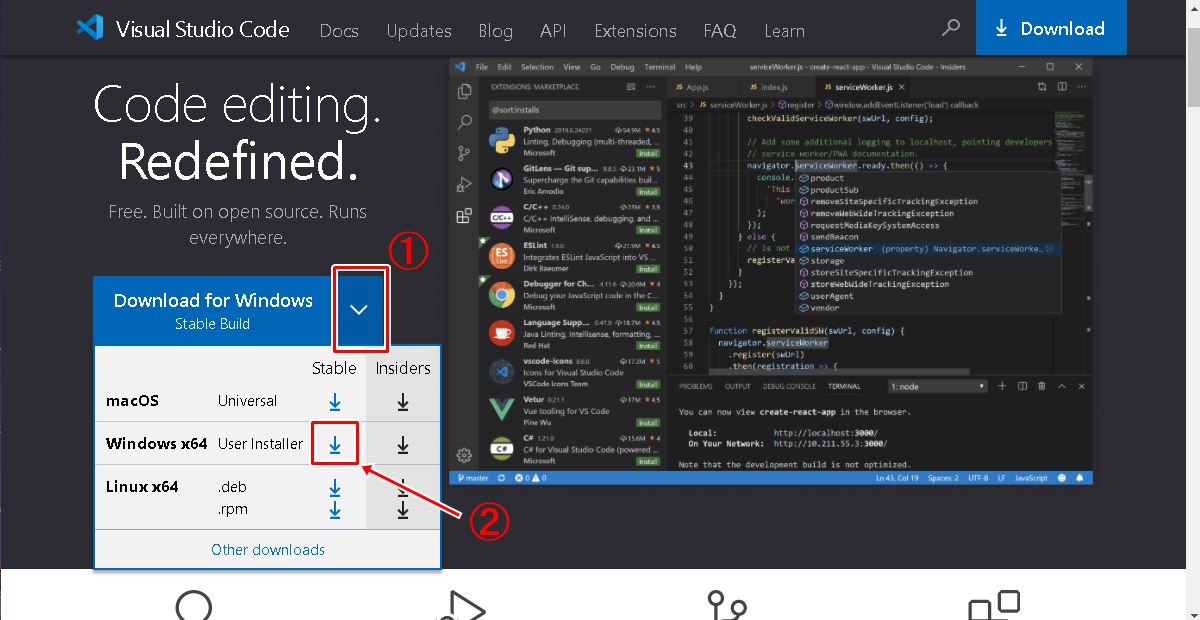Install the ESLint extension
1200x620 pixels.
click(x=647, y=269)
